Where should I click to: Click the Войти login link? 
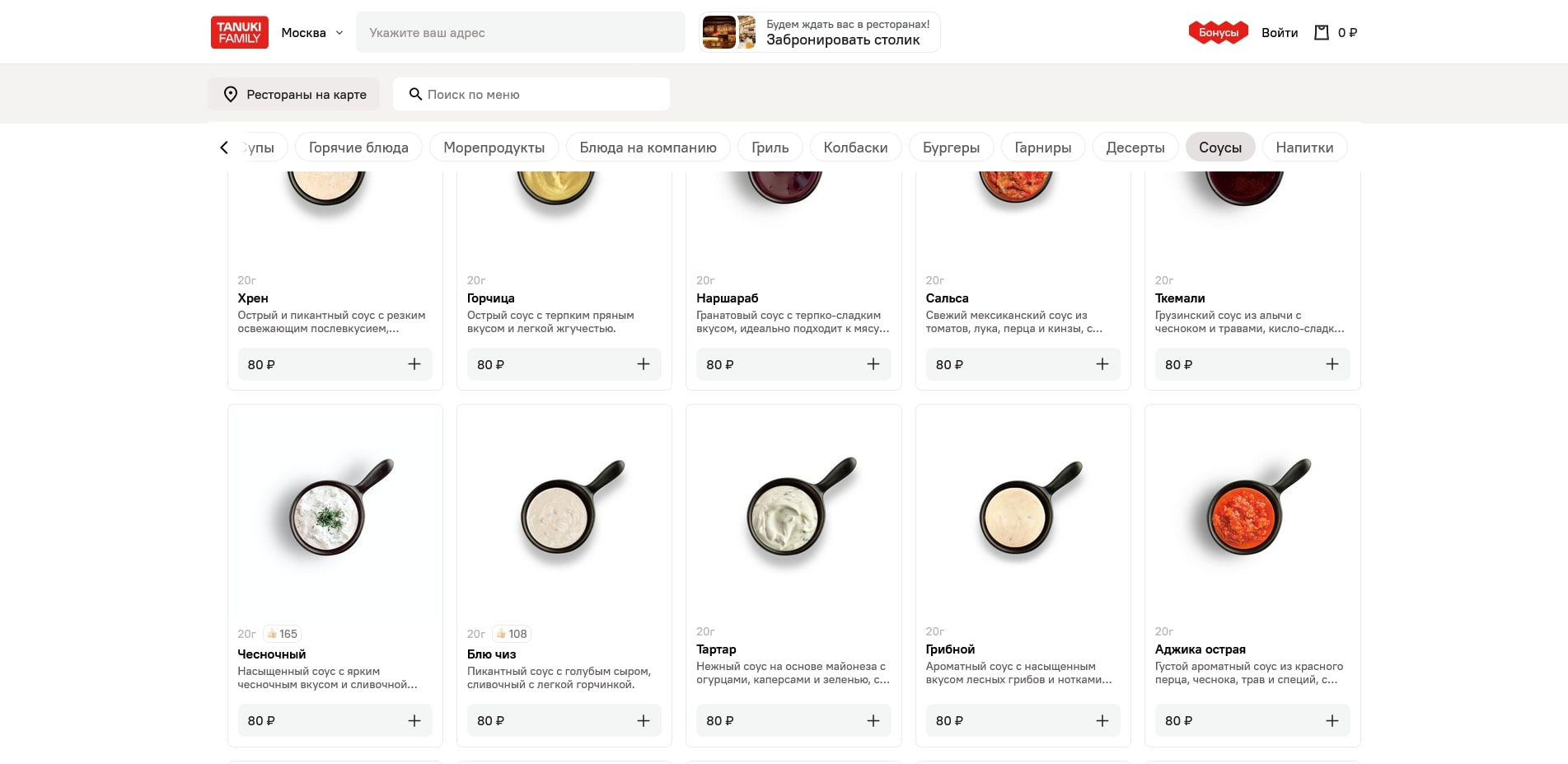[x=1280, y=33]
